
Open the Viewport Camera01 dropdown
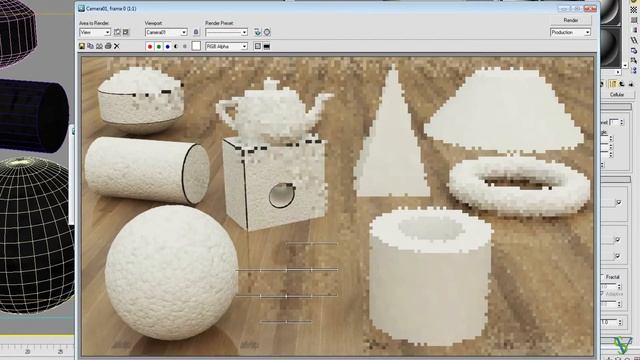pos(166,32)
